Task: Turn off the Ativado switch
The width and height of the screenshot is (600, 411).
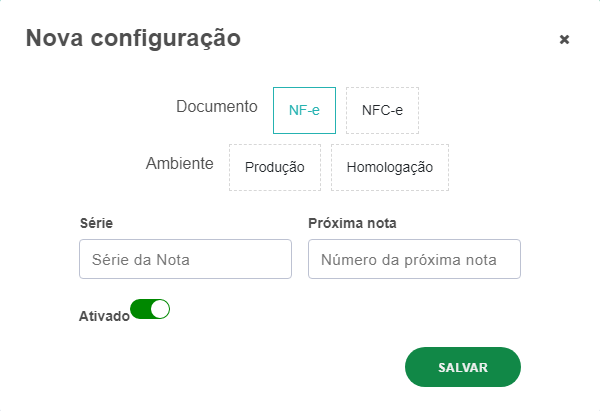Action: (x=150, y=310)
